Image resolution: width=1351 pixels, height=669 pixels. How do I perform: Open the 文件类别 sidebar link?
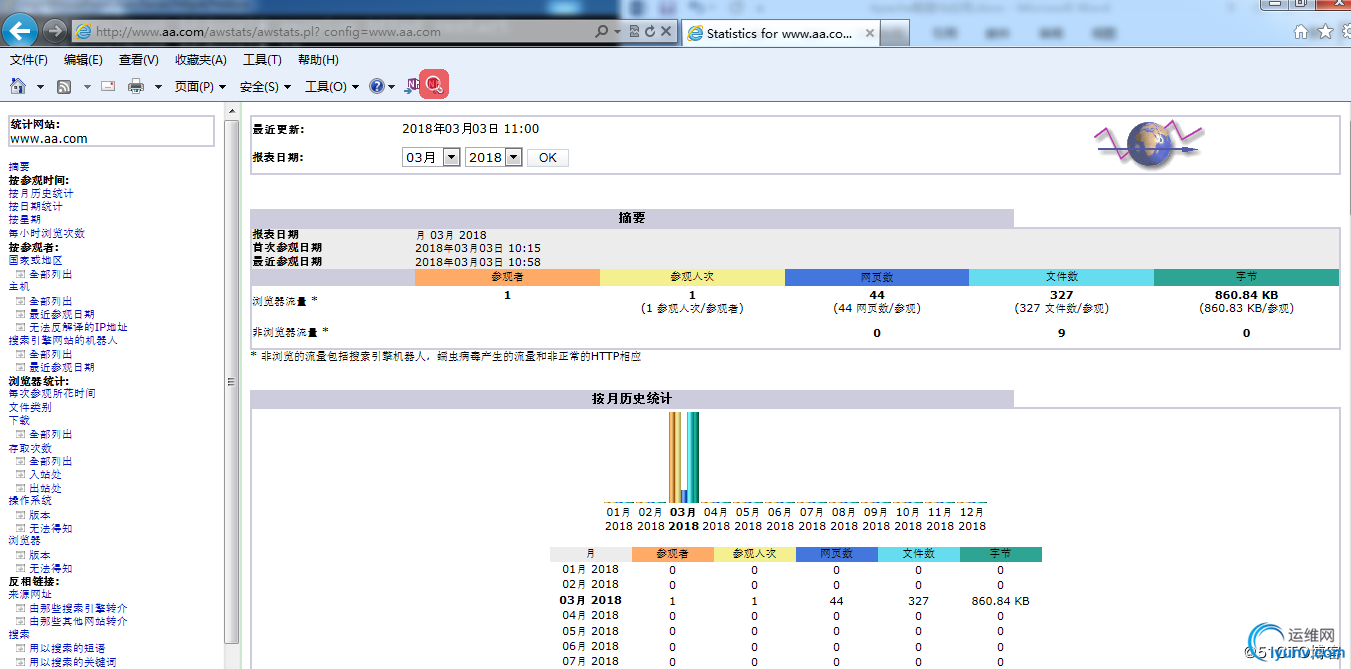coord(30,407)
